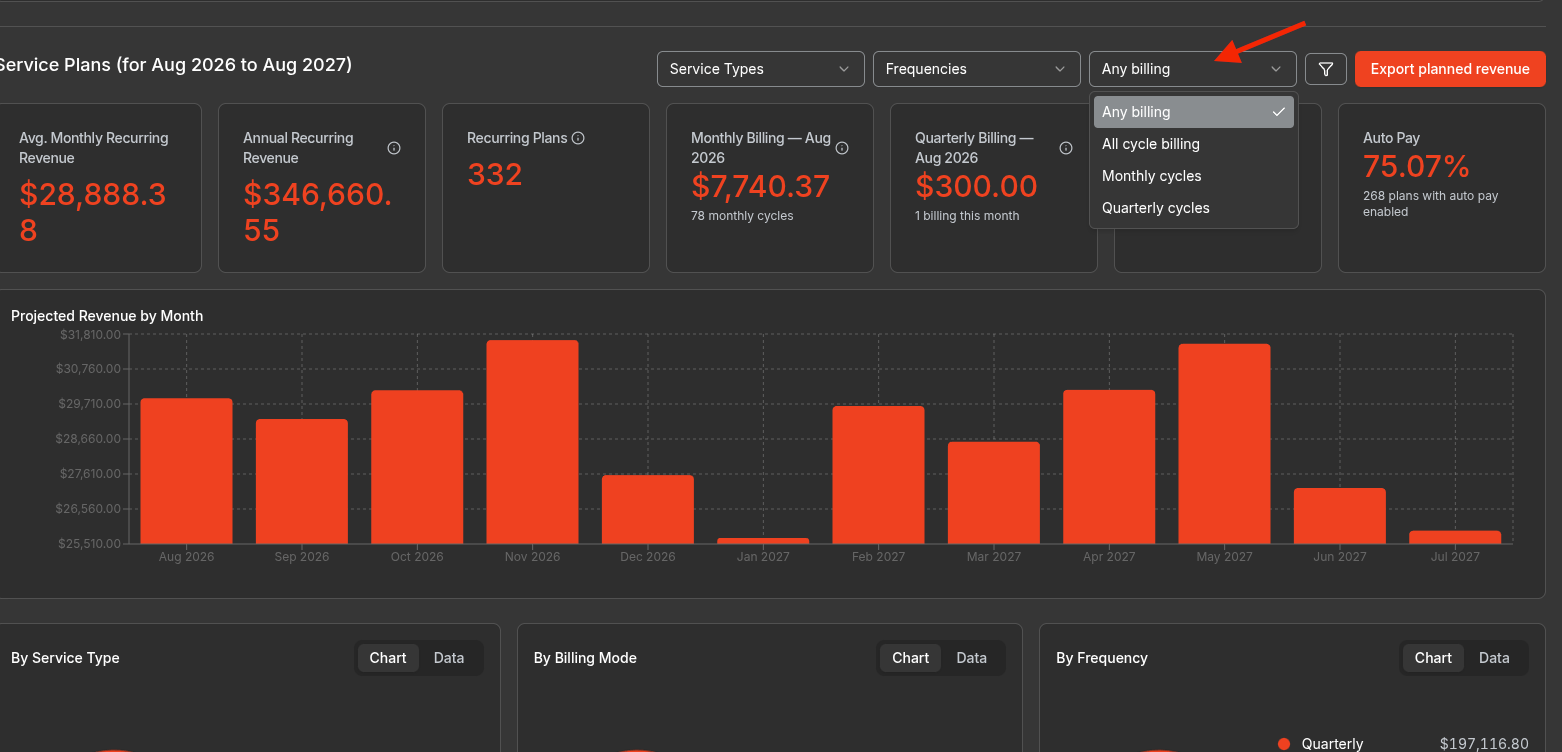Click the Nov 2026 revenue bar
1562x752 pixels.
coord(532,442)
